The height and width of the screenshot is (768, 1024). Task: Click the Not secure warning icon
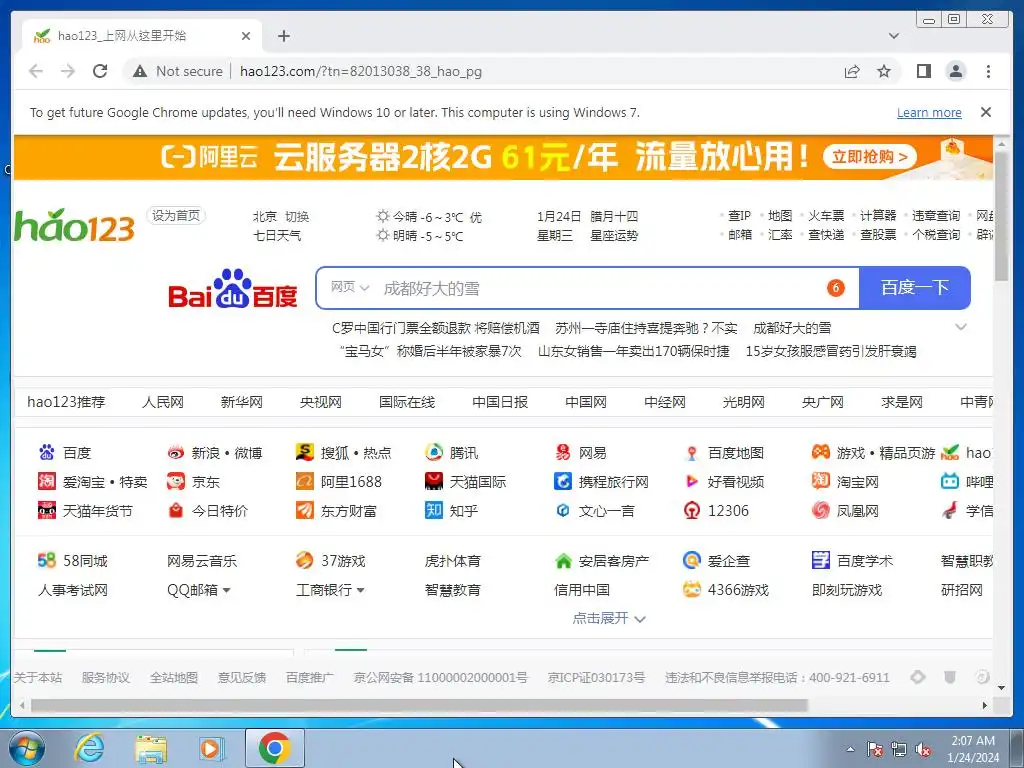coord(140,71)
